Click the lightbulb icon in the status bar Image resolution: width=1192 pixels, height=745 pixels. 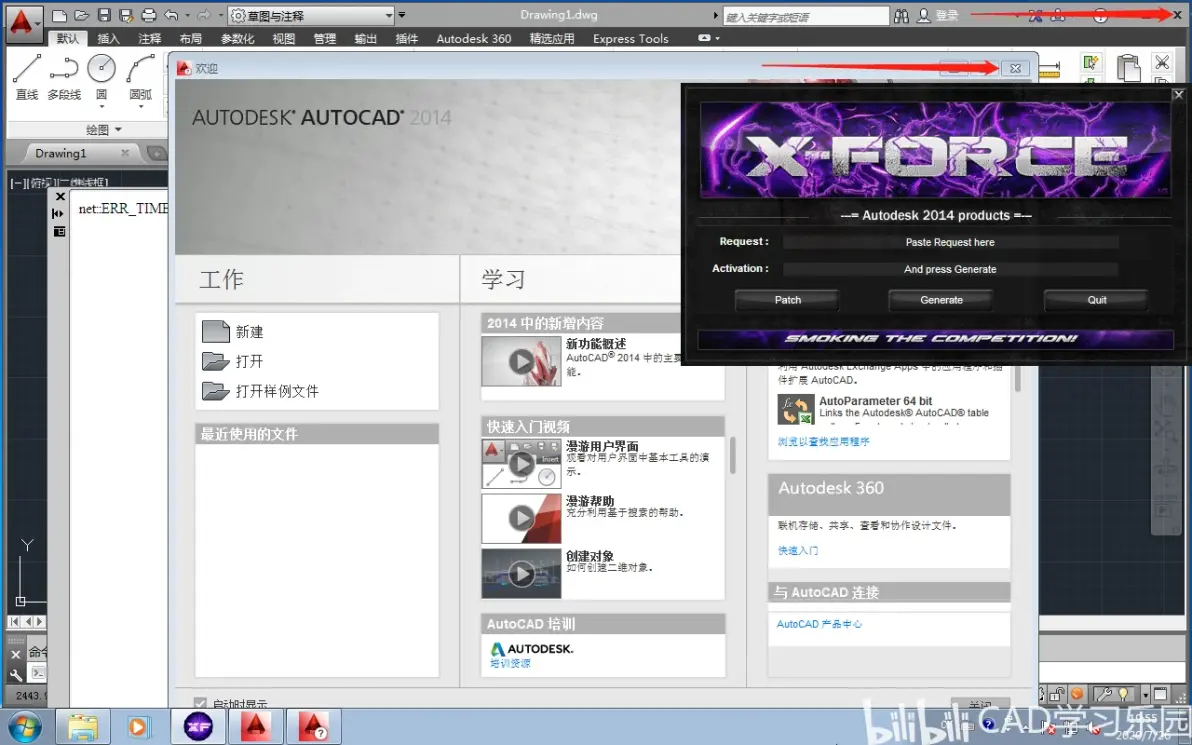click(x=1123, y=693)
